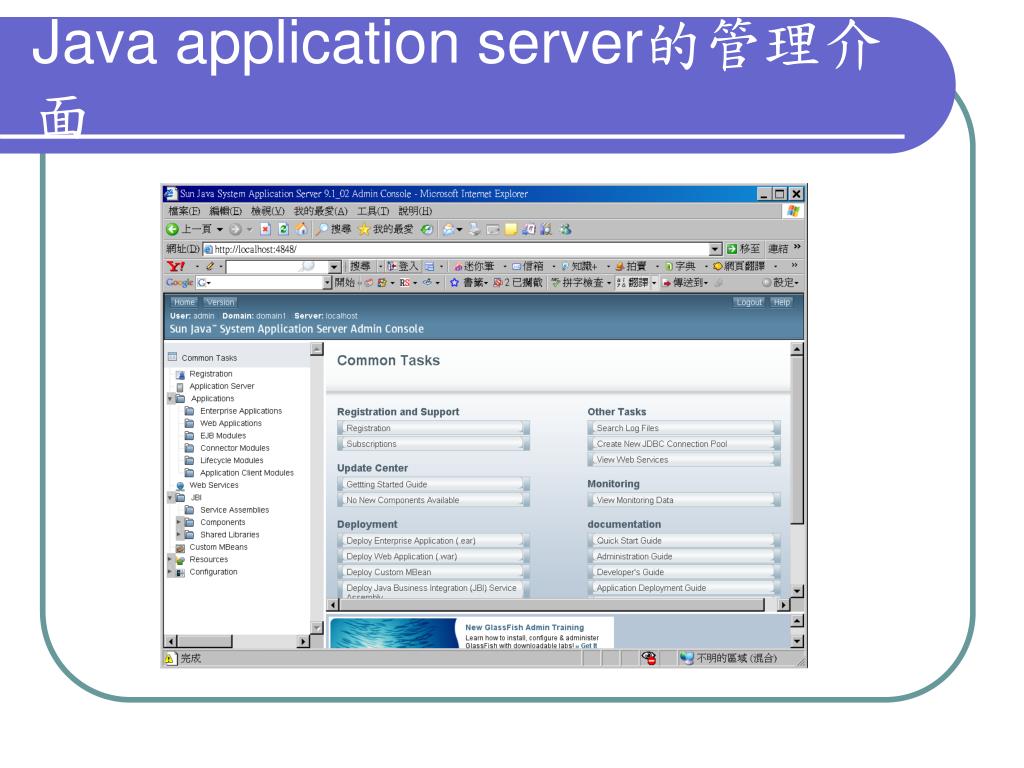The height and width of the screenshot is (768, 1024).
Task: Open the address bar dropdown arrow
Action: [716, 249]
